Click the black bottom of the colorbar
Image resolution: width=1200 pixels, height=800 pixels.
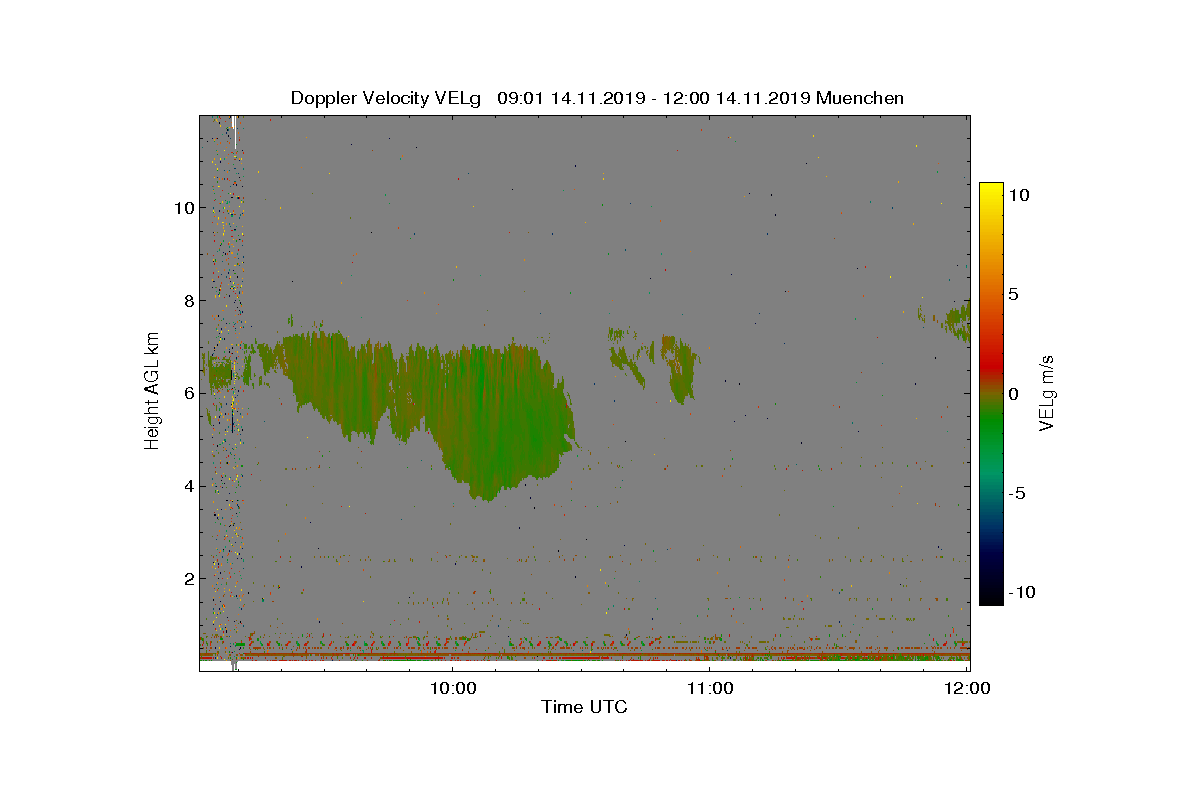991,595
